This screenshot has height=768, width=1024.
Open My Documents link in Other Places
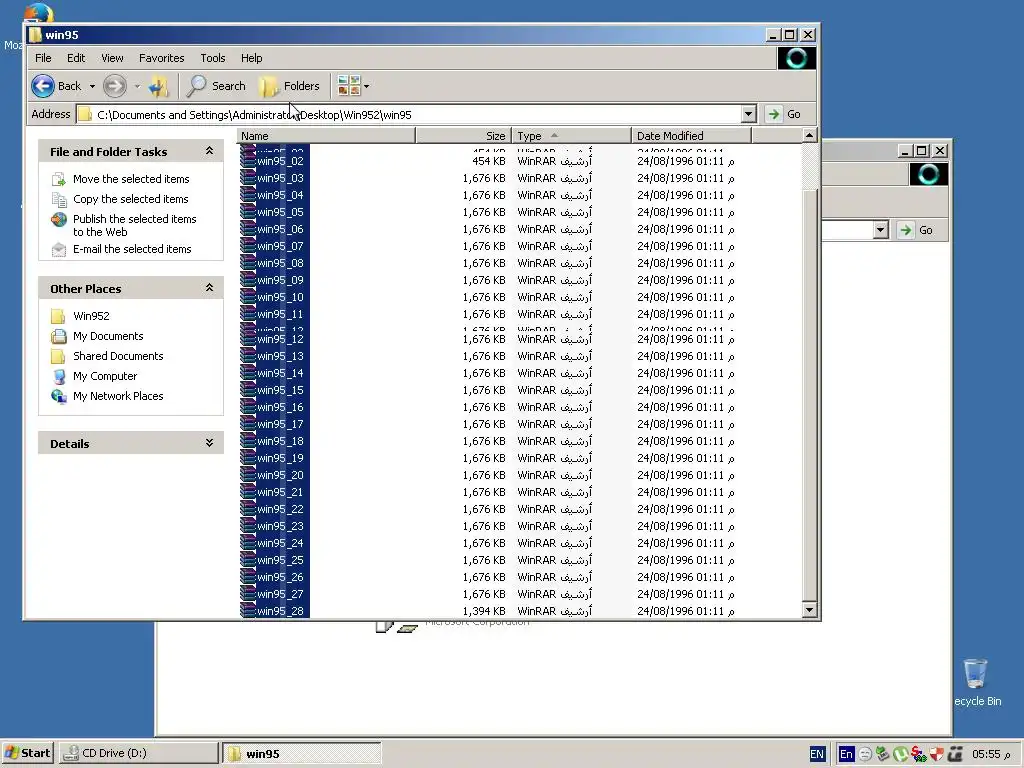pyautogui.click(x=108, y=336)
